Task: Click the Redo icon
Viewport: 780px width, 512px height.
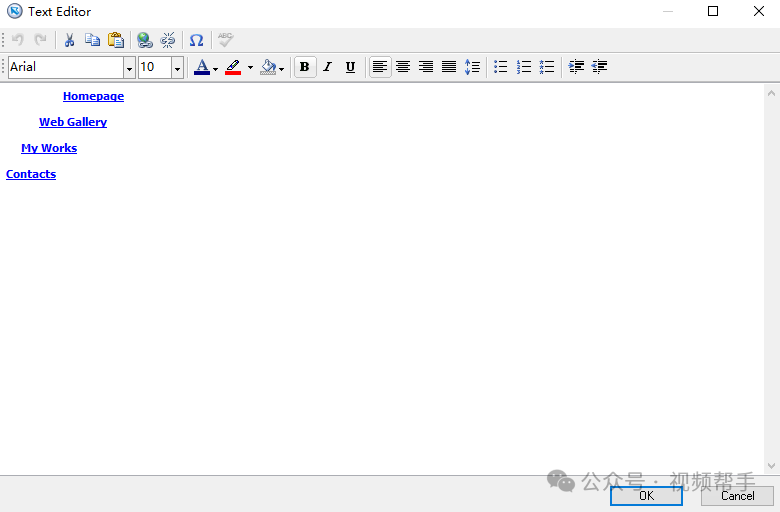Action: [40, 40]
